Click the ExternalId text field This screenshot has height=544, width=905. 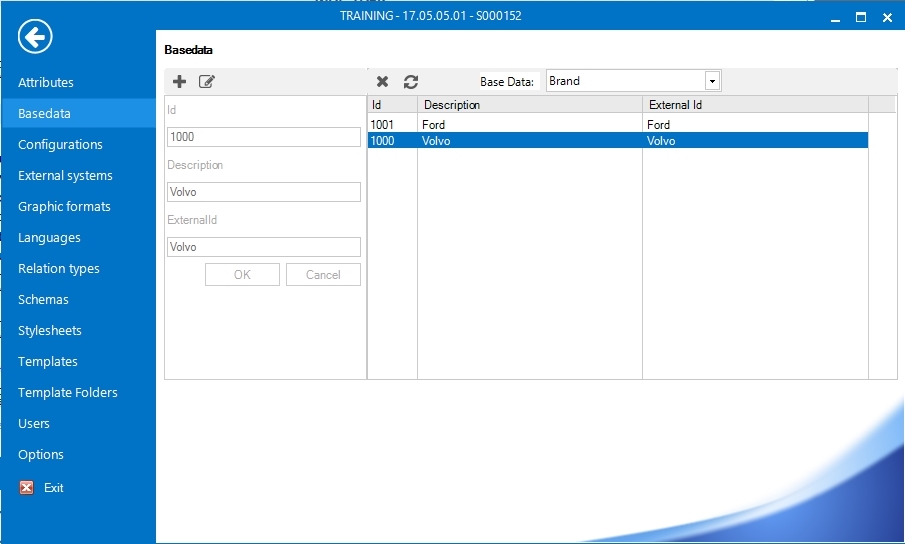263,247
